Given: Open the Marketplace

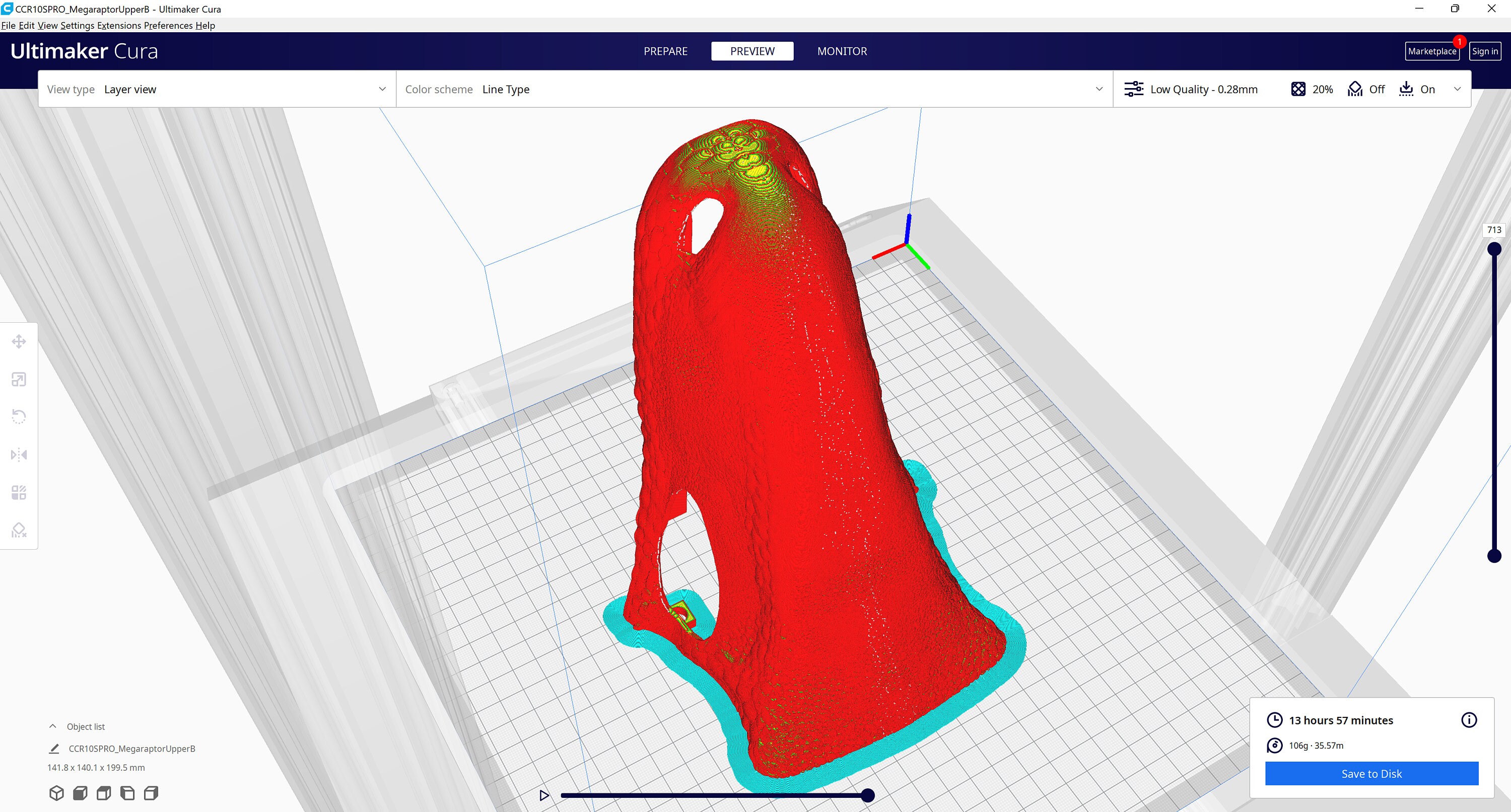Looking at the screenshot, I should pyautogui.click(x=1432, y=51).
